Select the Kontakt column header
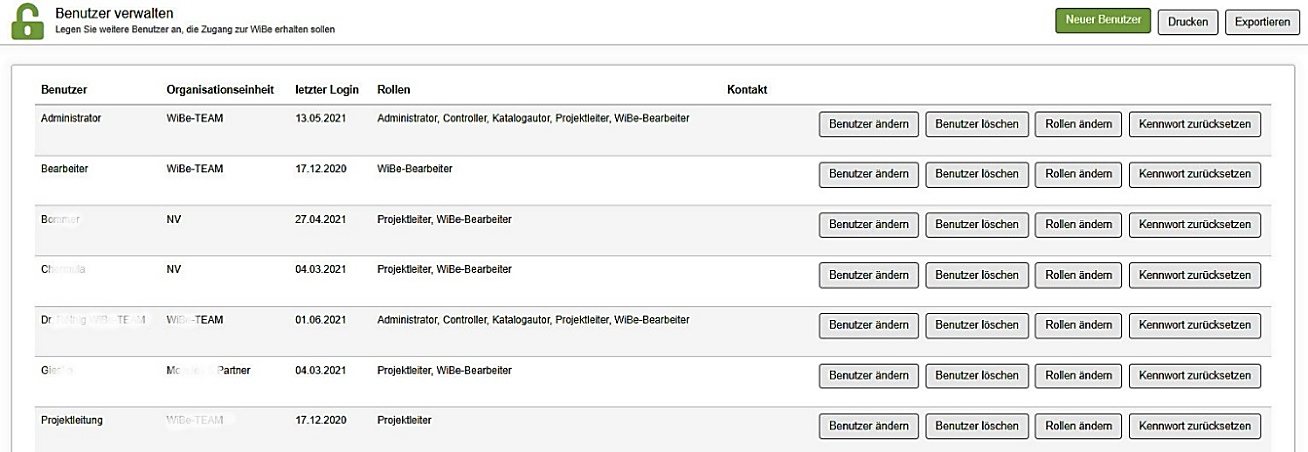 tap(747, 90)
